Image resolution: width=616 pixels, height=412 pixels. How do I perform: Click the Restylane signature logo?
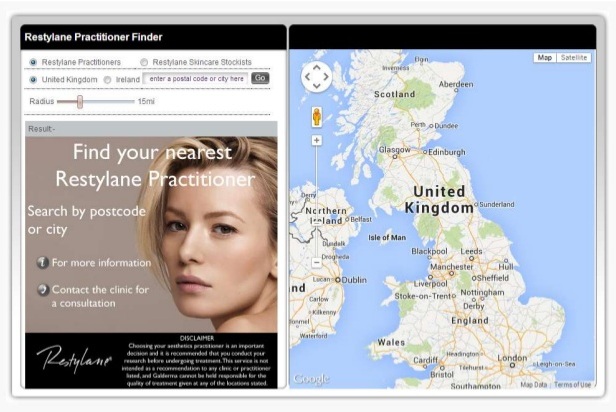click(75, 358)
